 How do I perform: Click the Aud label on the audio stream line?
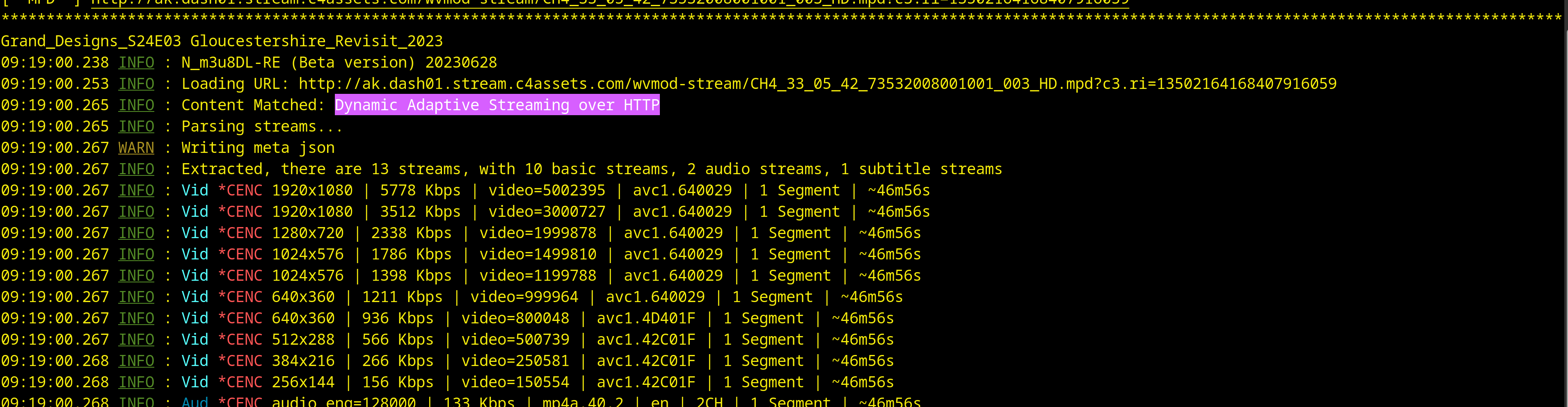195,402
